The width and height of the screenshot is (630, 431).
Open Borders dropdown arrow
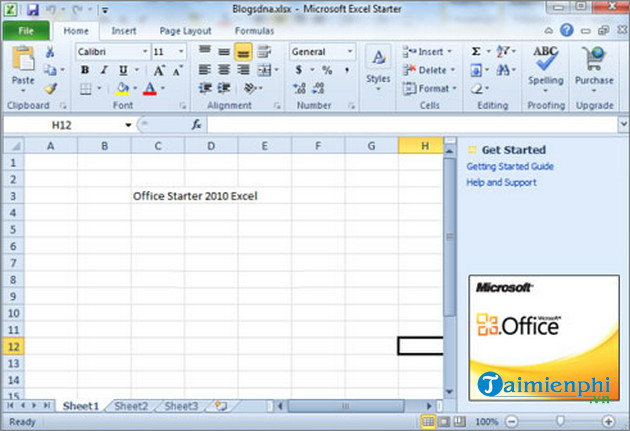click(99, 88)
